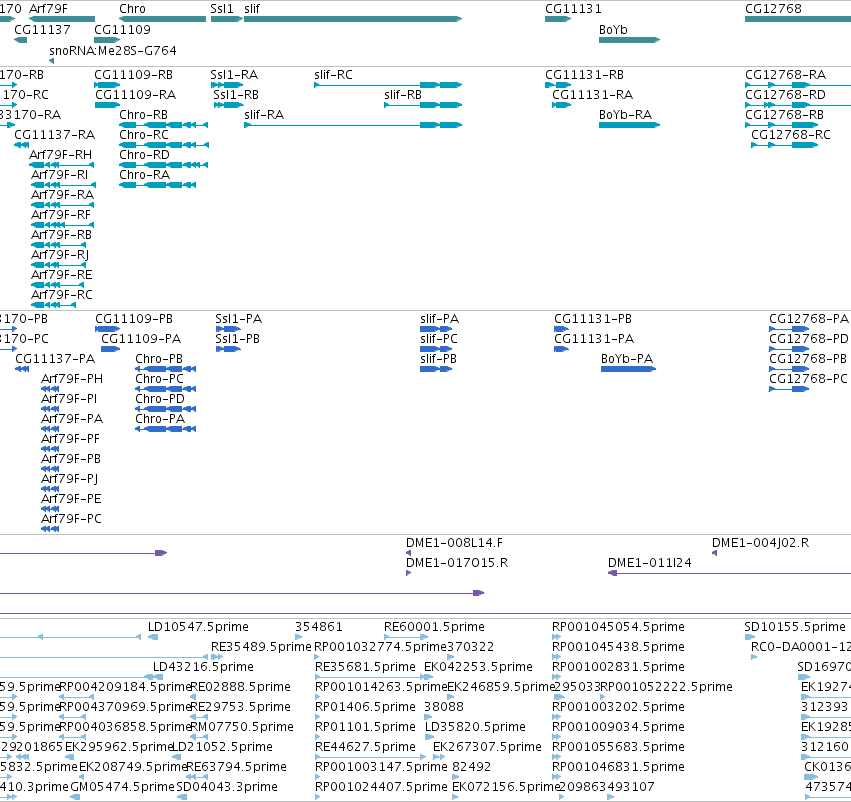Select EST RE35489.5prime
Viewport: 851px width, 802px height.
pyautogui.click(x=261, y=647)
